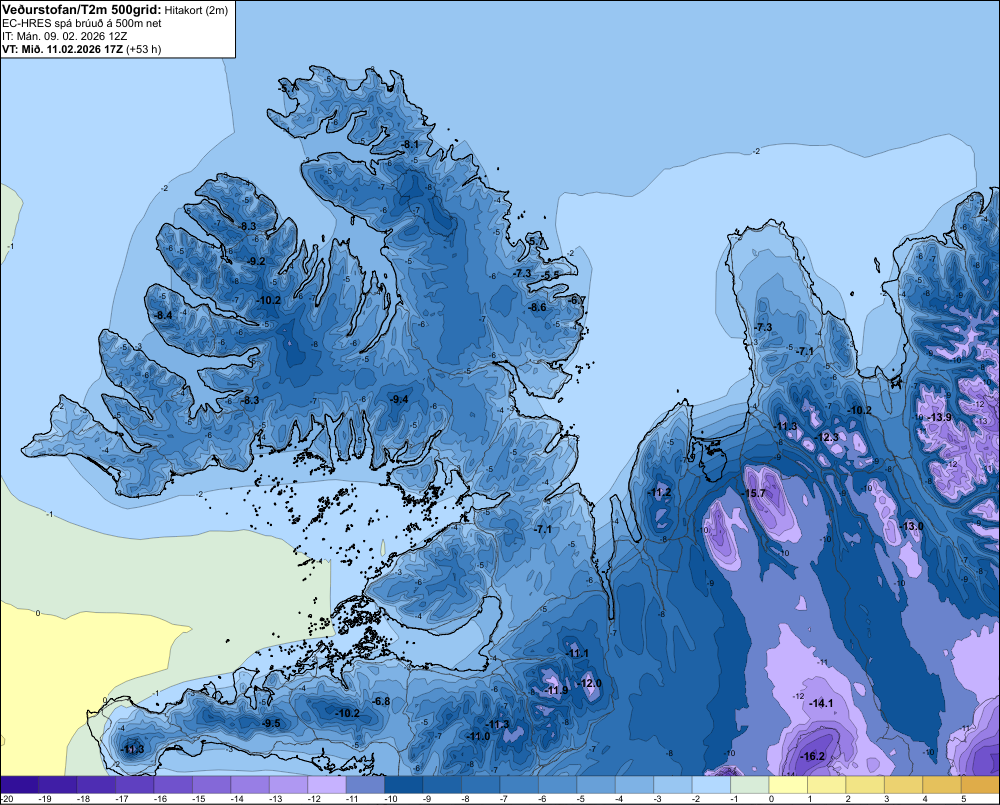
Task: Click the '-5.5' temperature value on the map
Action: (x=551, y=275)
